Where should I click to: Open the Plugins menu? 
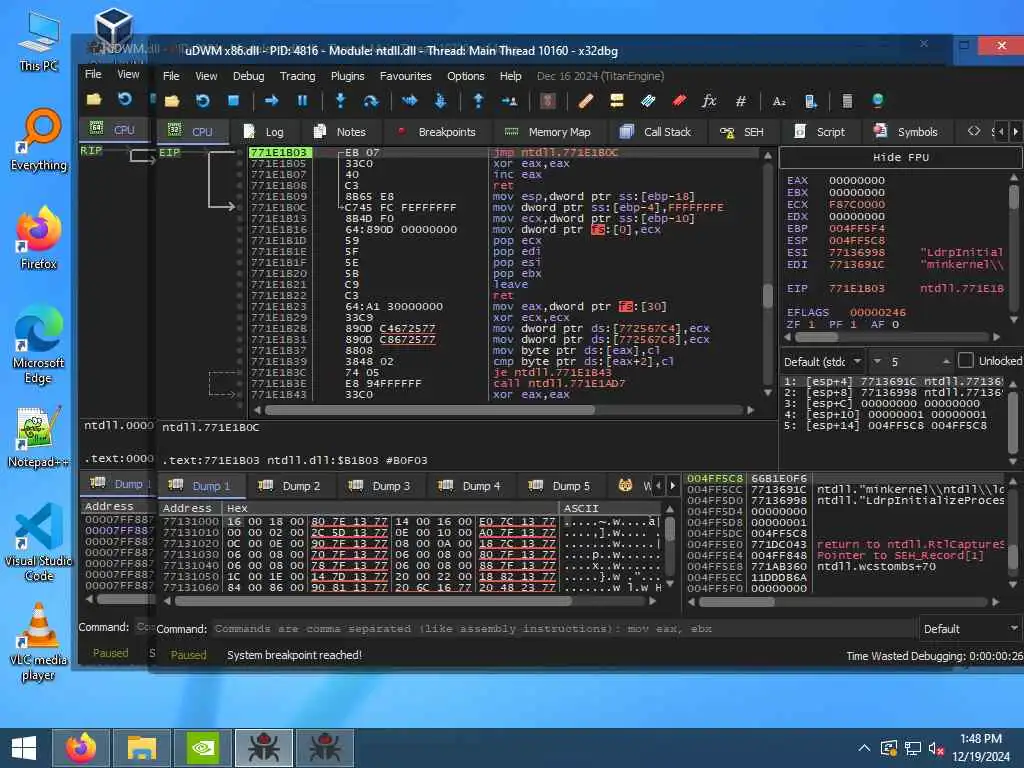pyautogui.click(x=347, y=76)
